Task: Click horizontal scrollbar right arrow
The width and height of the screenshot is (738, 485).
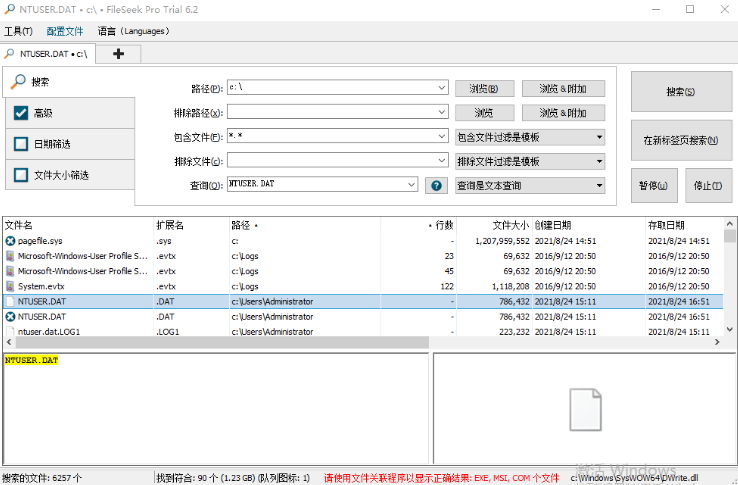Action: coord(717,342)
